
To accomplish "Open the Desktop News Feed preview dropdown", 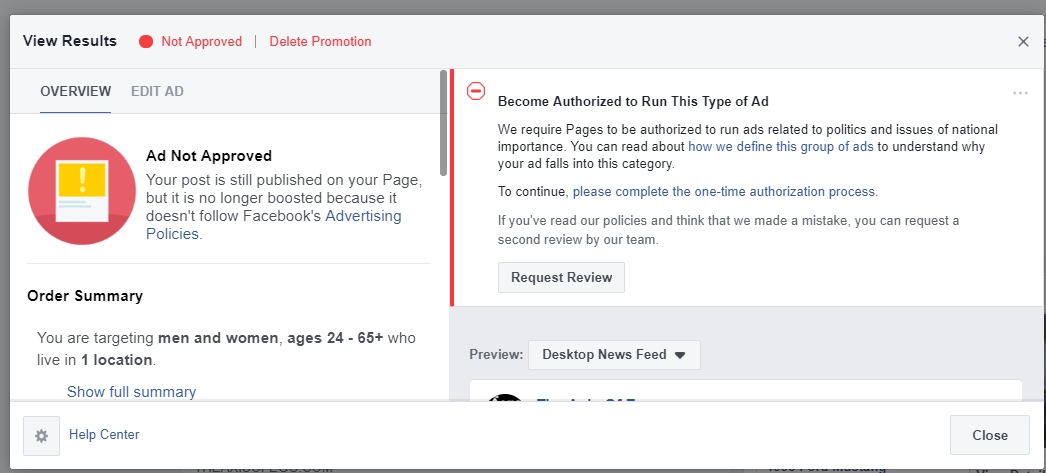I will pyautogui.click(x=614, y=355).
